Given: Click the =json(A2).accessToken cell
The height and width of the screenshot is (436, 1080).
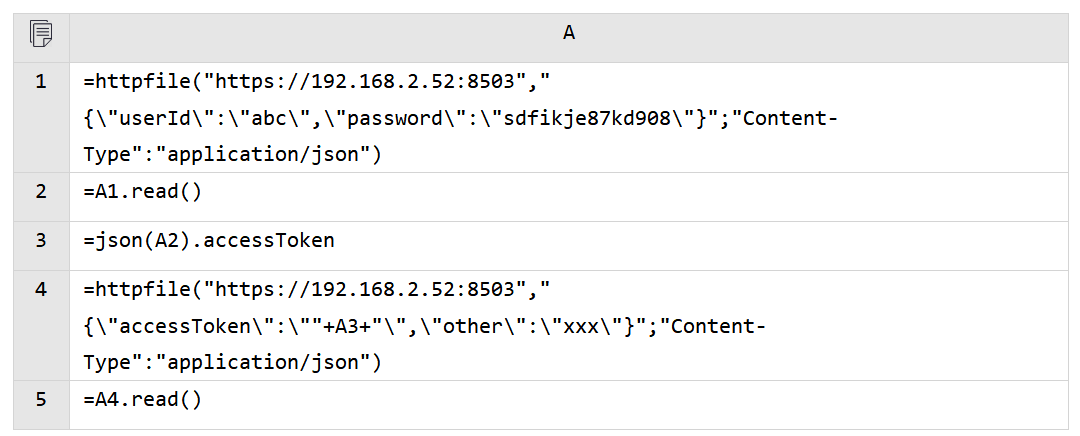Looking at the screenshot, I should tap(210, 240).
